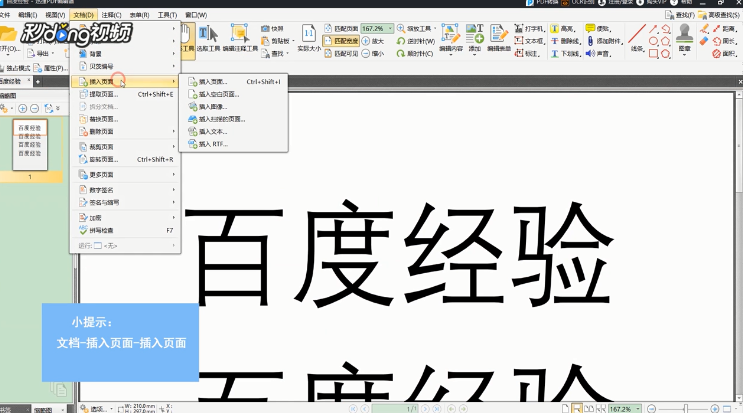Image resolution: width=743 pixels, height=413 pixels.
Task: Select the page 1 thumbnail
Action: click(x=30, y=145)
